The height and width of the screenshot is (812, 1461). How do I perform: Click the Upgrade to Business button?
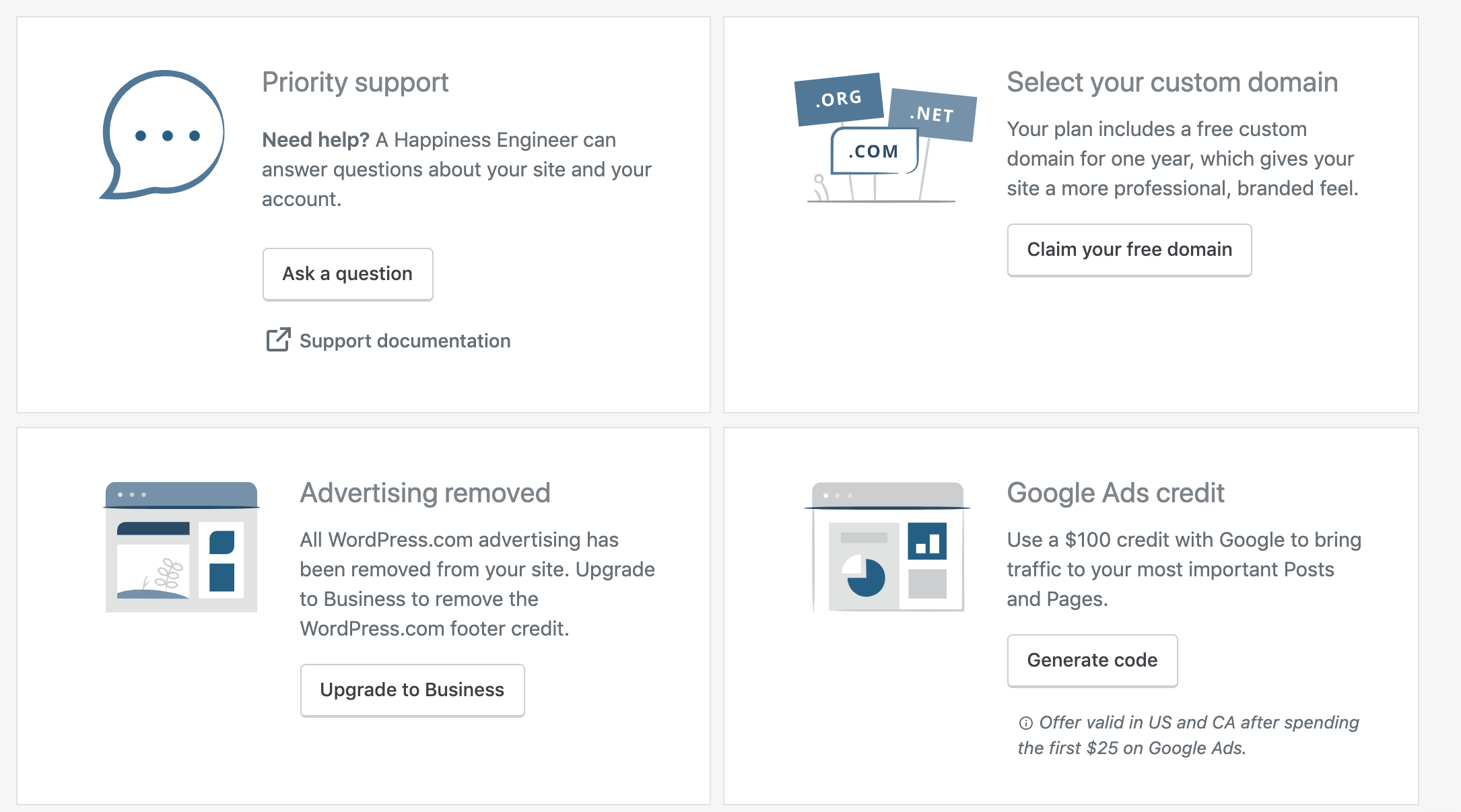coord(412,690)
